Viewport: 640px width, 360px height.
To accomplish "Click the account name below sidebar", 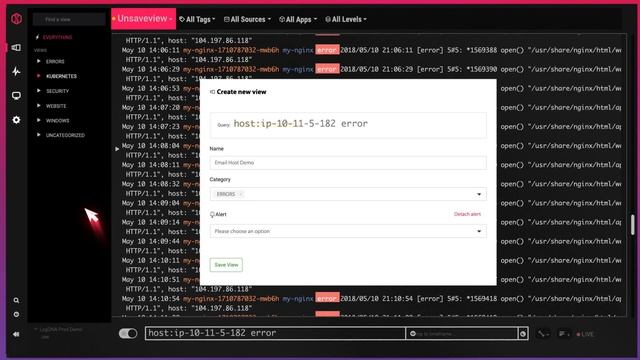I will [x=60, y=329].
